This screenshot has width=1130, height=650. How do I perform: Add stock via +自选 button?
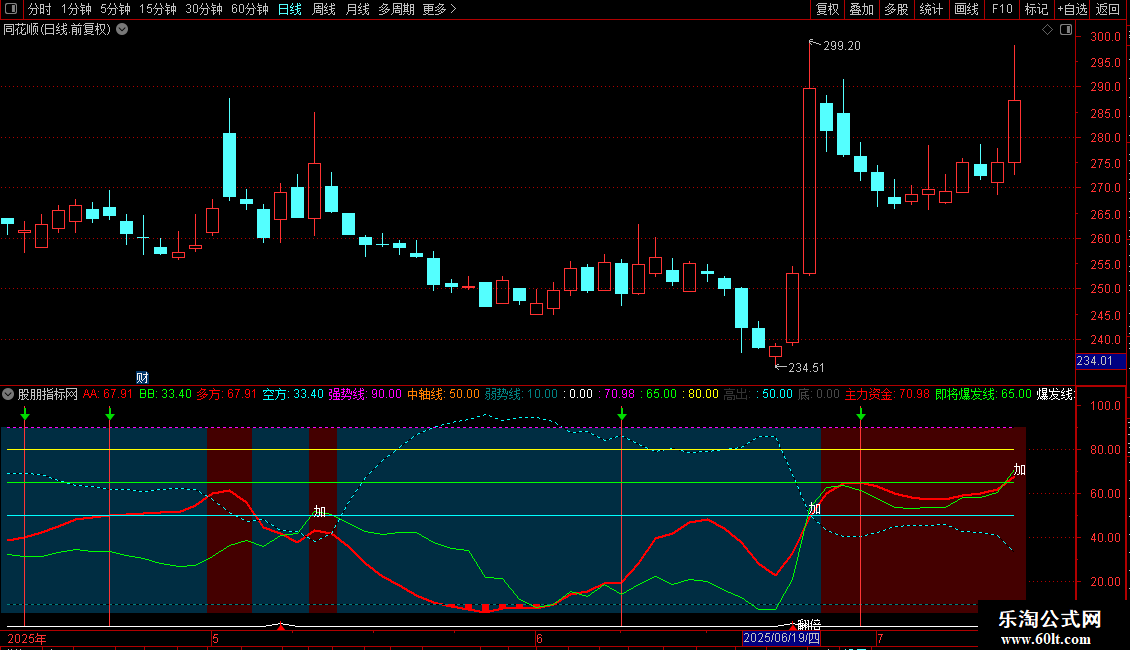(1072, 9)
